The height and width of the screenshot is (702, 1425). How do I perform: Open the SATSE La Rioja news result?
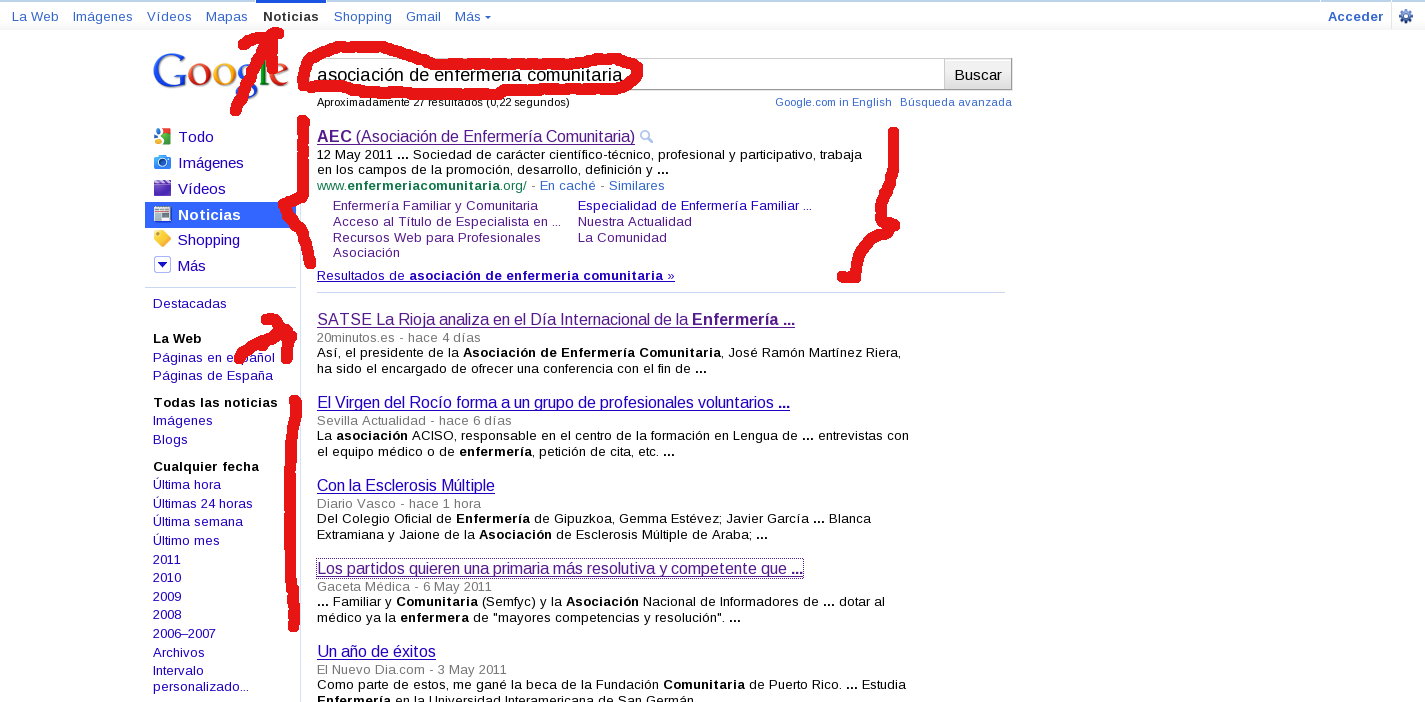[555, 320]
